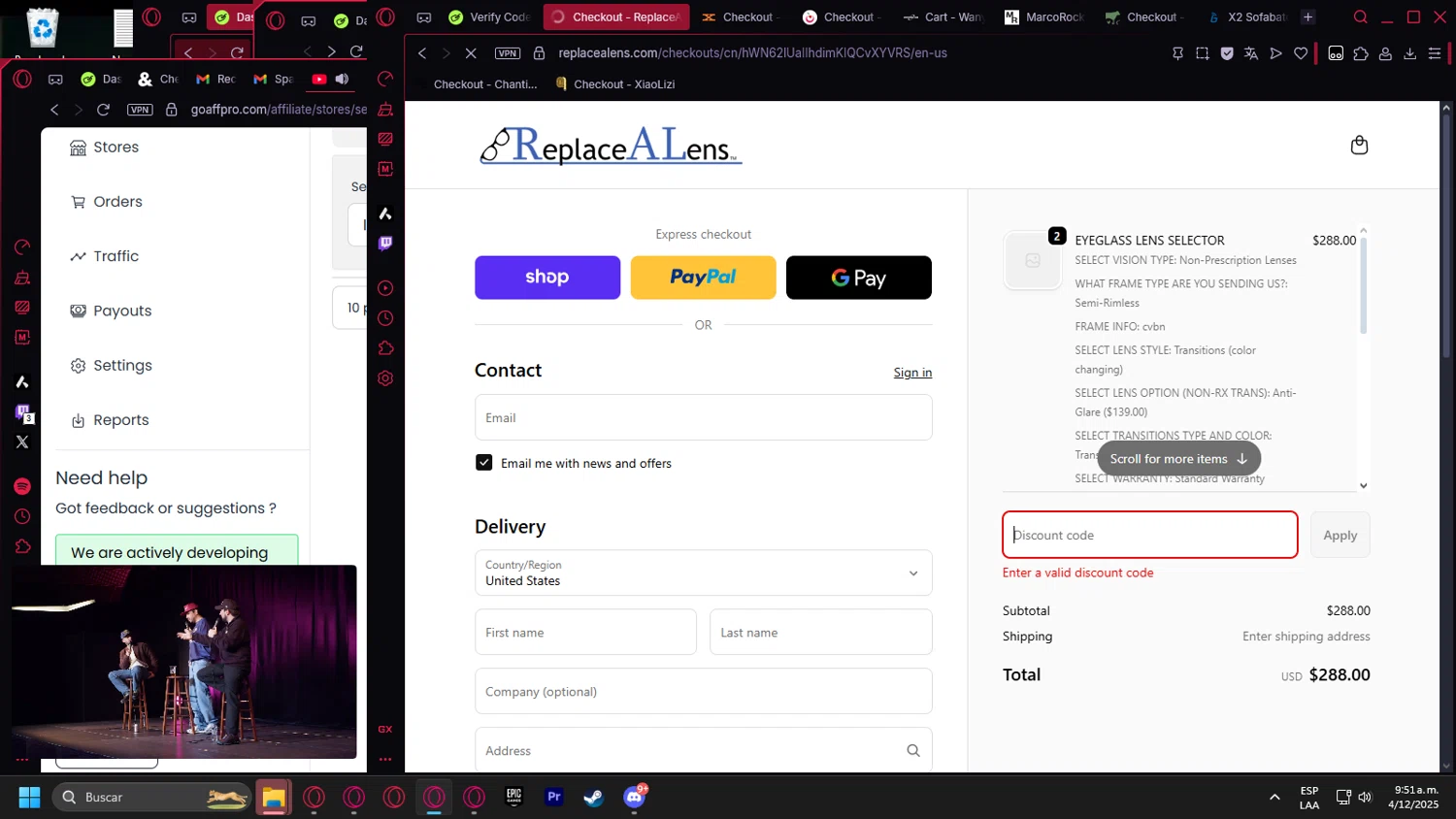This screenshot has width=1456, height=819.
Task: Open the Twitch sidebar icon in checkout window
Action: (x=385, y=244)
